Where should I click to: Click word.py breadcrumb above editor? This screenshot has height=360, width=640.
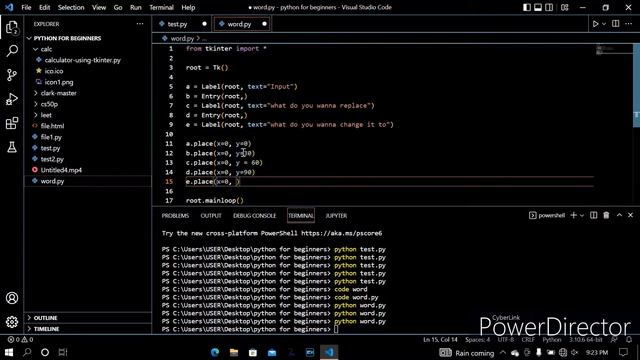tap(182, 38)
